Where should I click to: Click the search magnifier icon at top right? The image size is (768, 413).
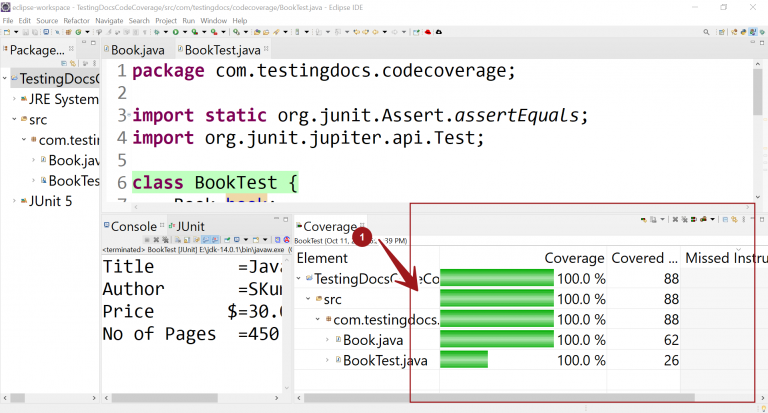click(x=706, y=32)
